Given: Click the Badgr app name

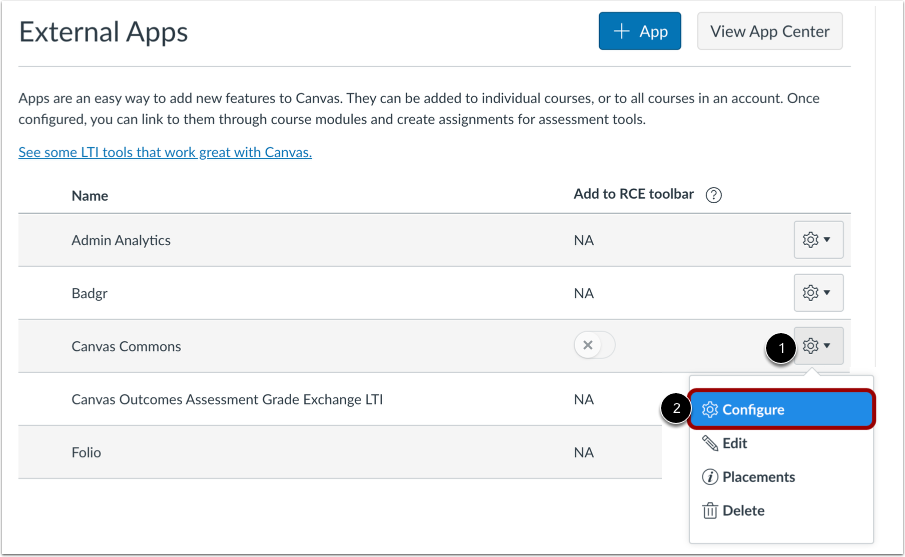Looking at the screenshot, I should [89, 293].
